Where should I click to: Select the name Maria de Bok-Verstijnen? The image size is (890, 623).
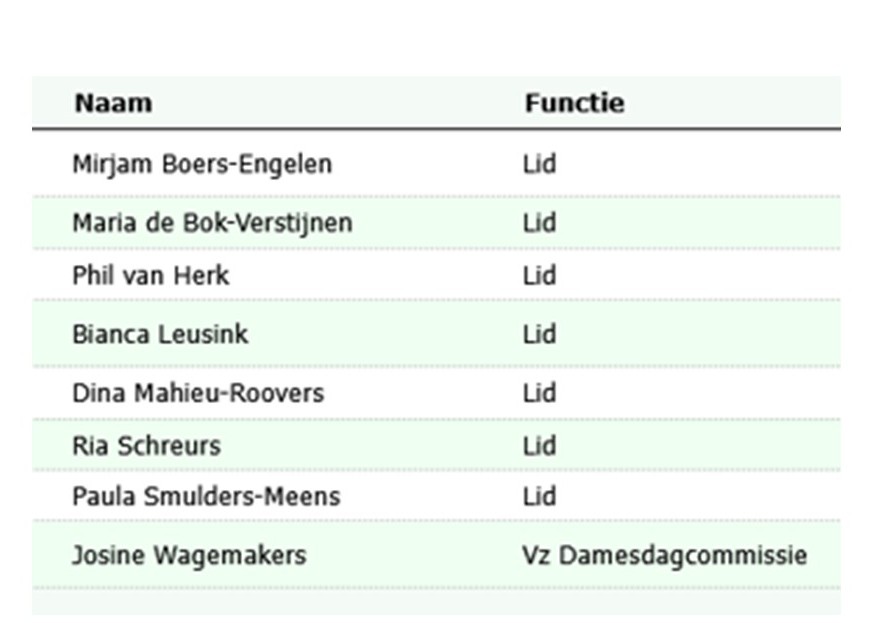[211, 222]
